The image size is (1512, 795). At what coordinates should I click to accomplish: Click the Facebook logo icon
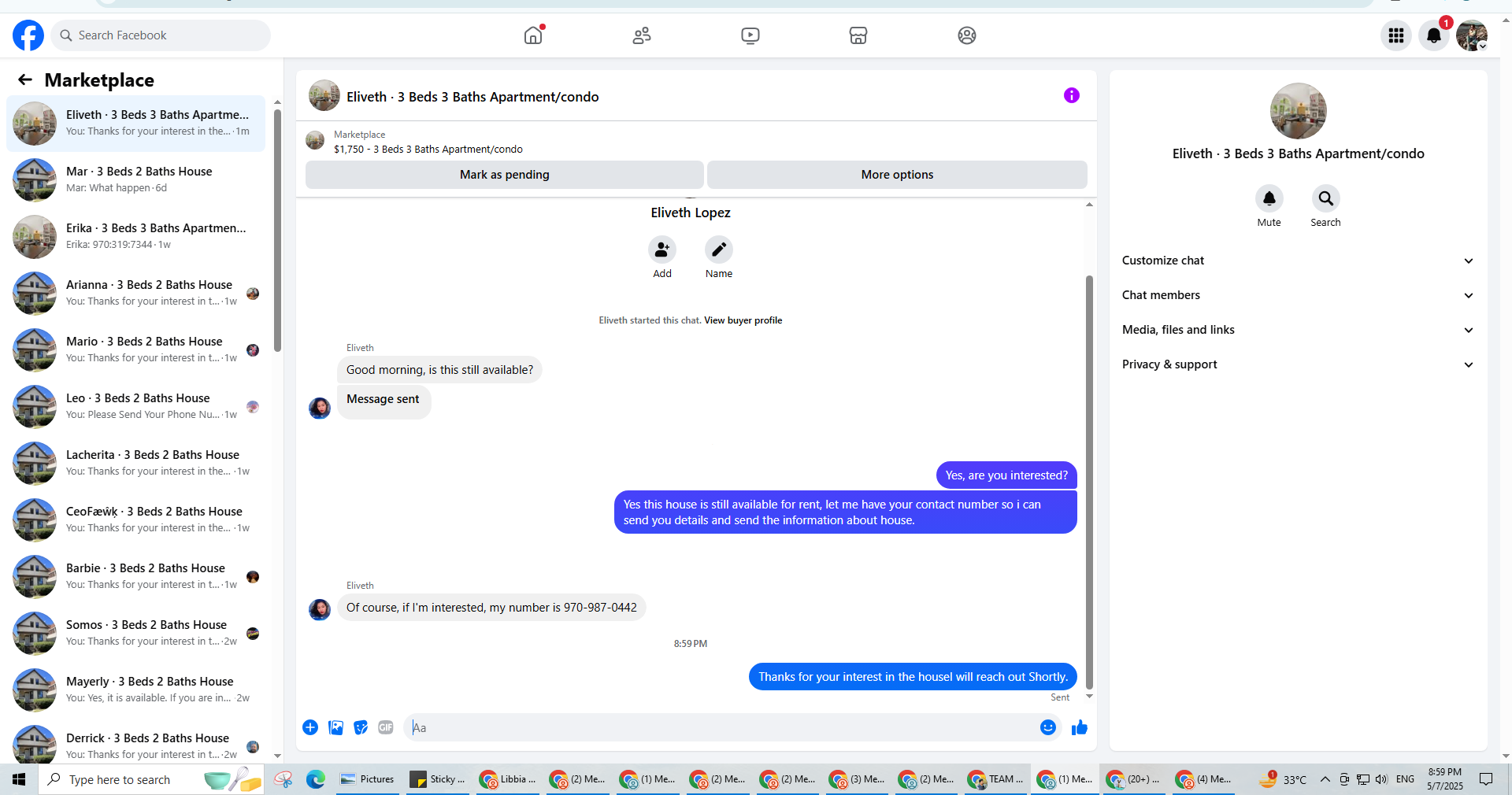[x=28, y=35]
